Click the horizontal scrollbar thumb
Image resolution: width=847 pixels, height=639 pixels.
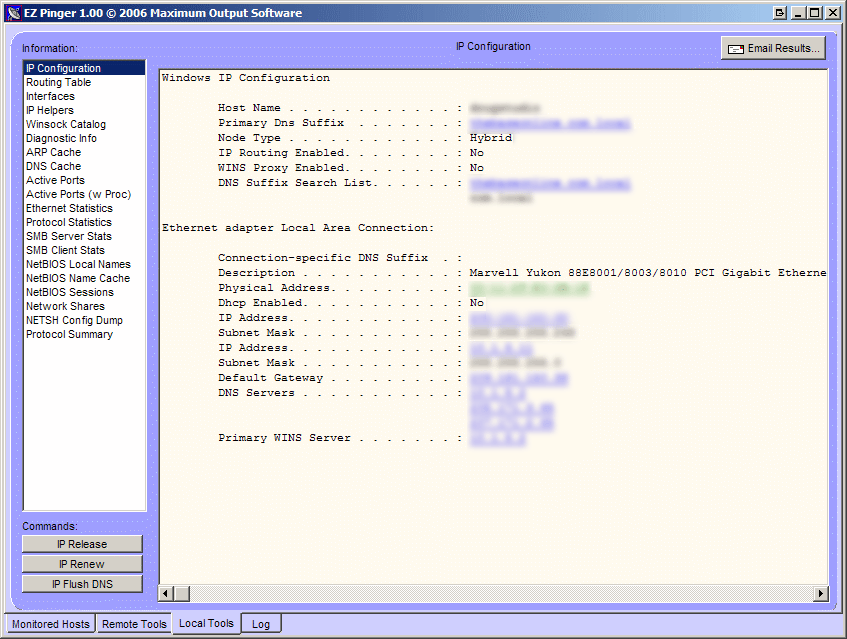click(182, 594)
